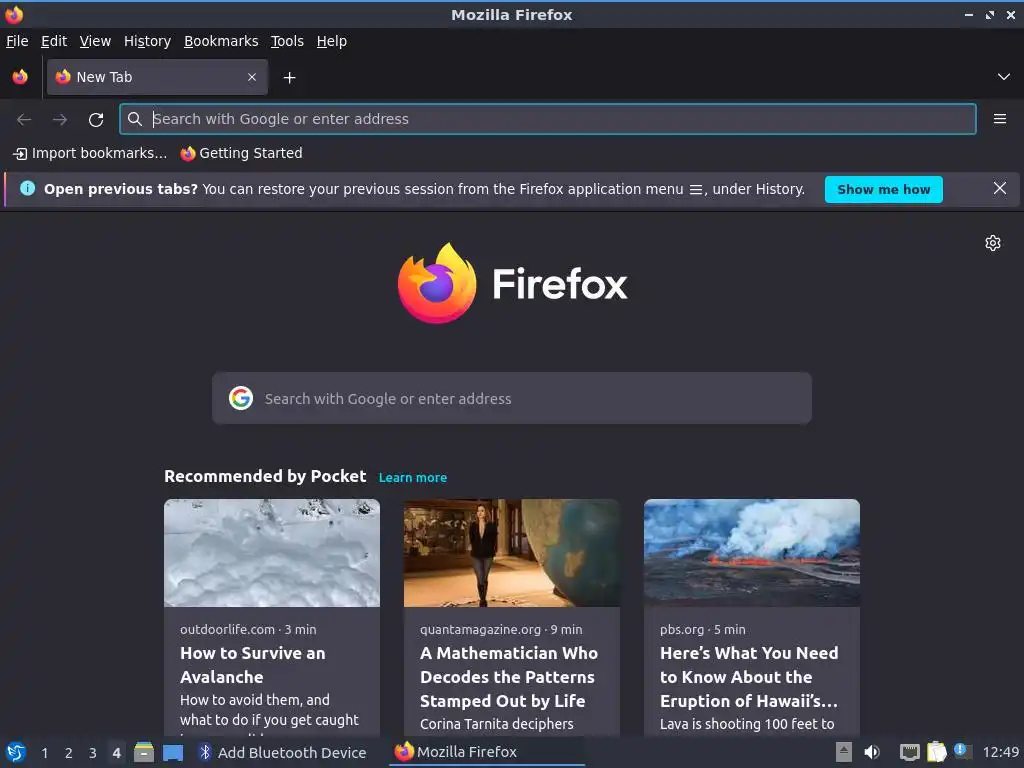Click the Firefox View icon left of tabs
Viewport: 1024px width, 768px height.
pyautogui.click(x=20, y=77)
